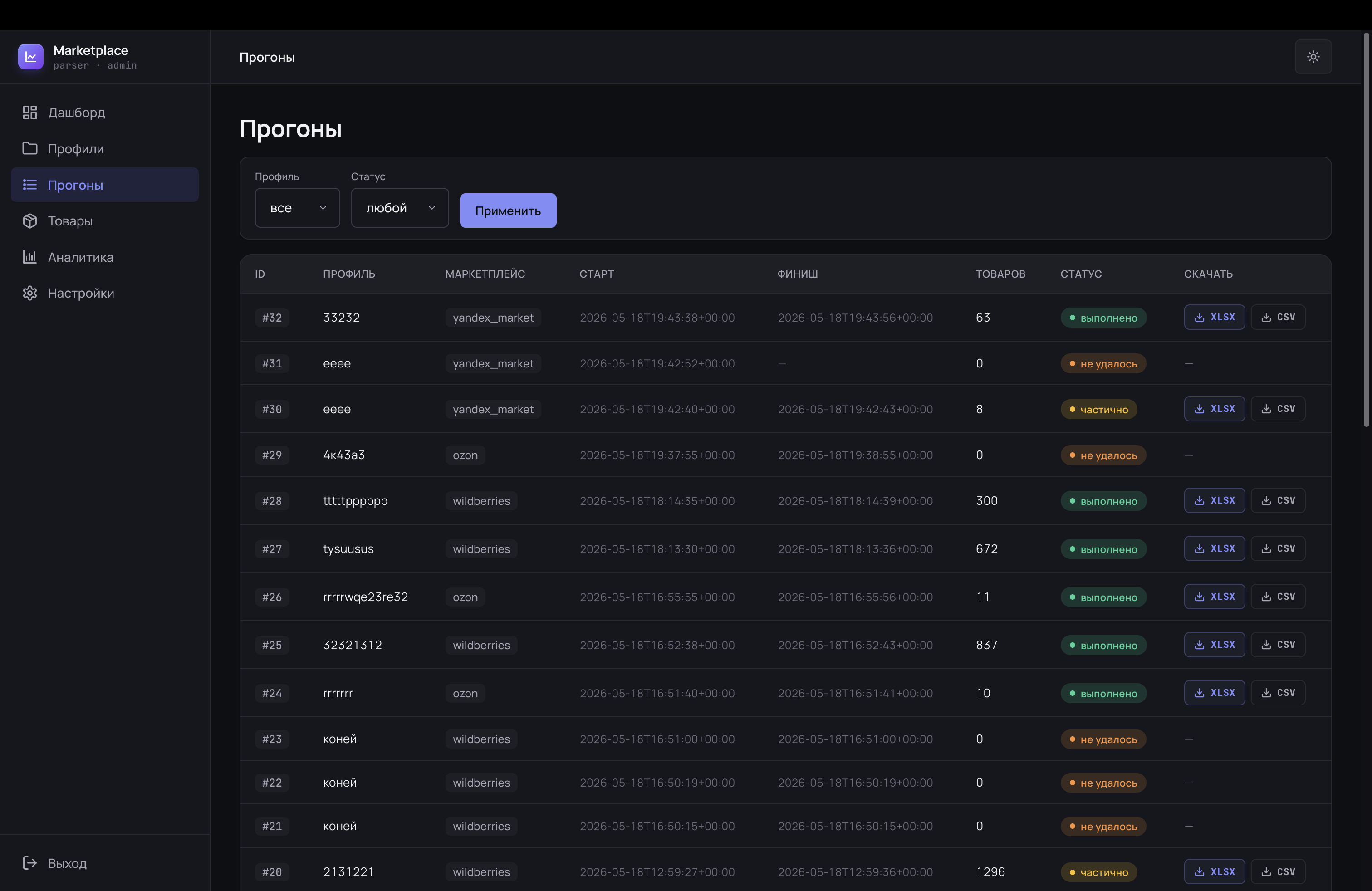Open the Настройки section

[105, 293]
